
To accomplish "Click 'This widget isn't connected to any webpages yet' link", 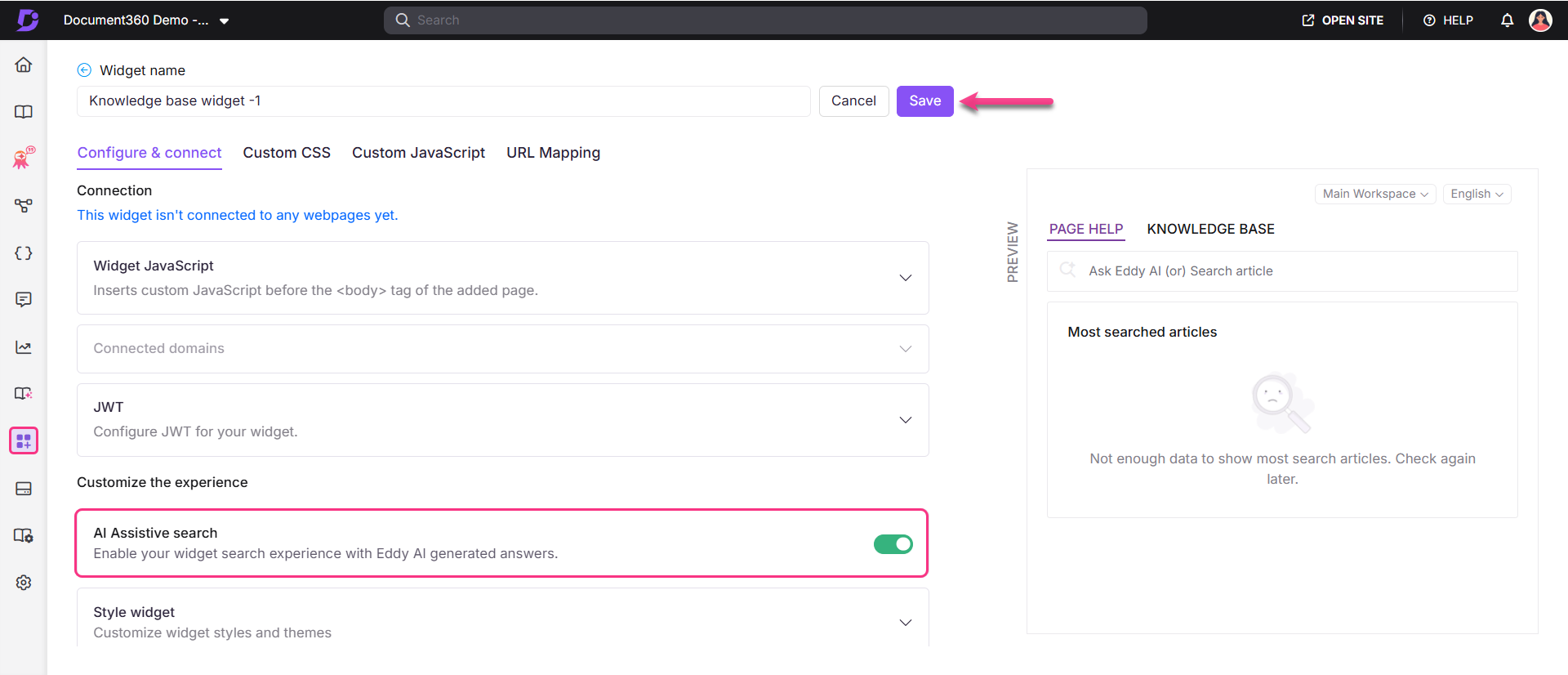I will pyautogui.click(x=238, y=215).
